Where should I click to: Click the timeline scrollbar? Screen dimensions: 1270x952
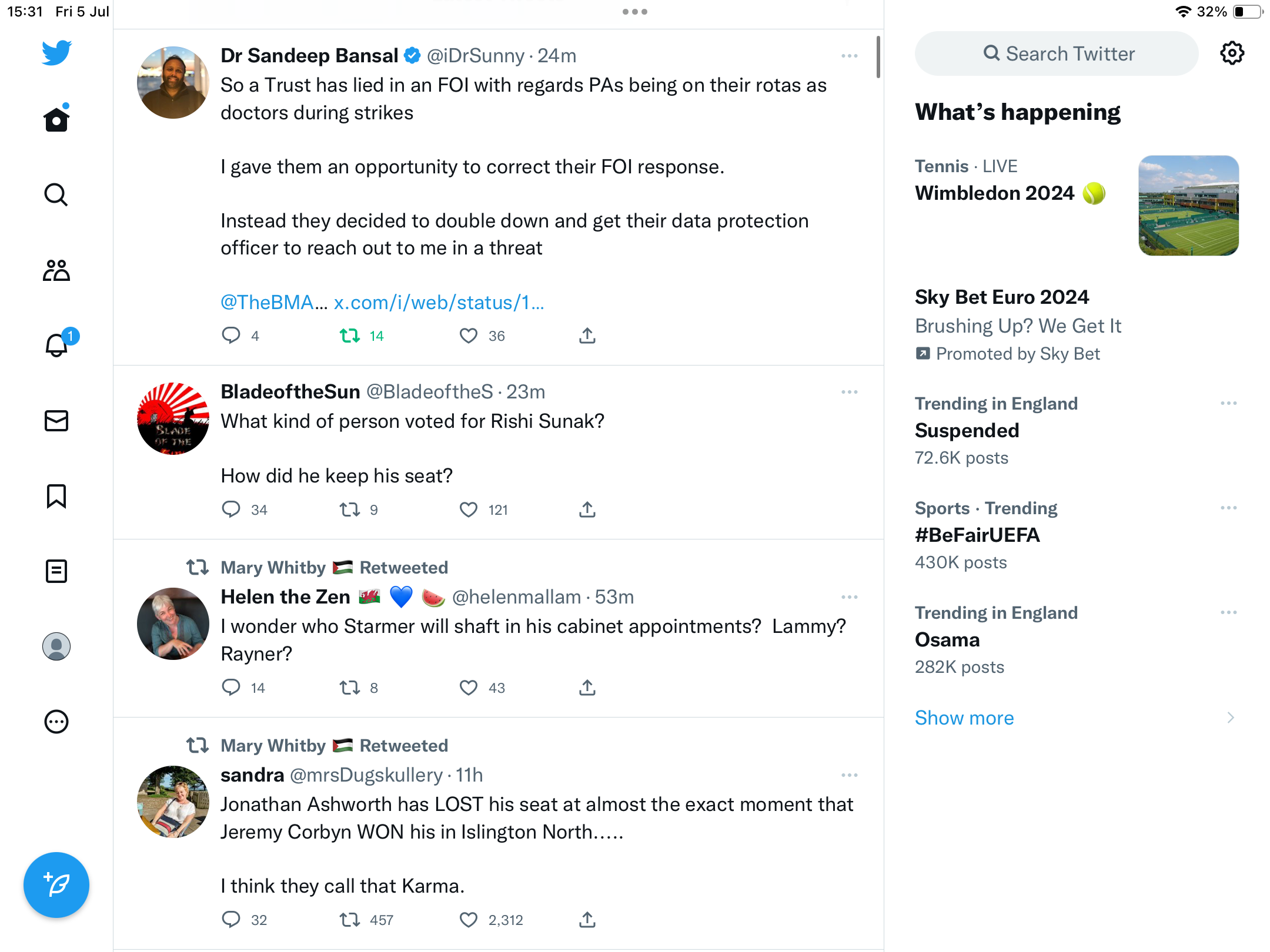coord(878,57)
